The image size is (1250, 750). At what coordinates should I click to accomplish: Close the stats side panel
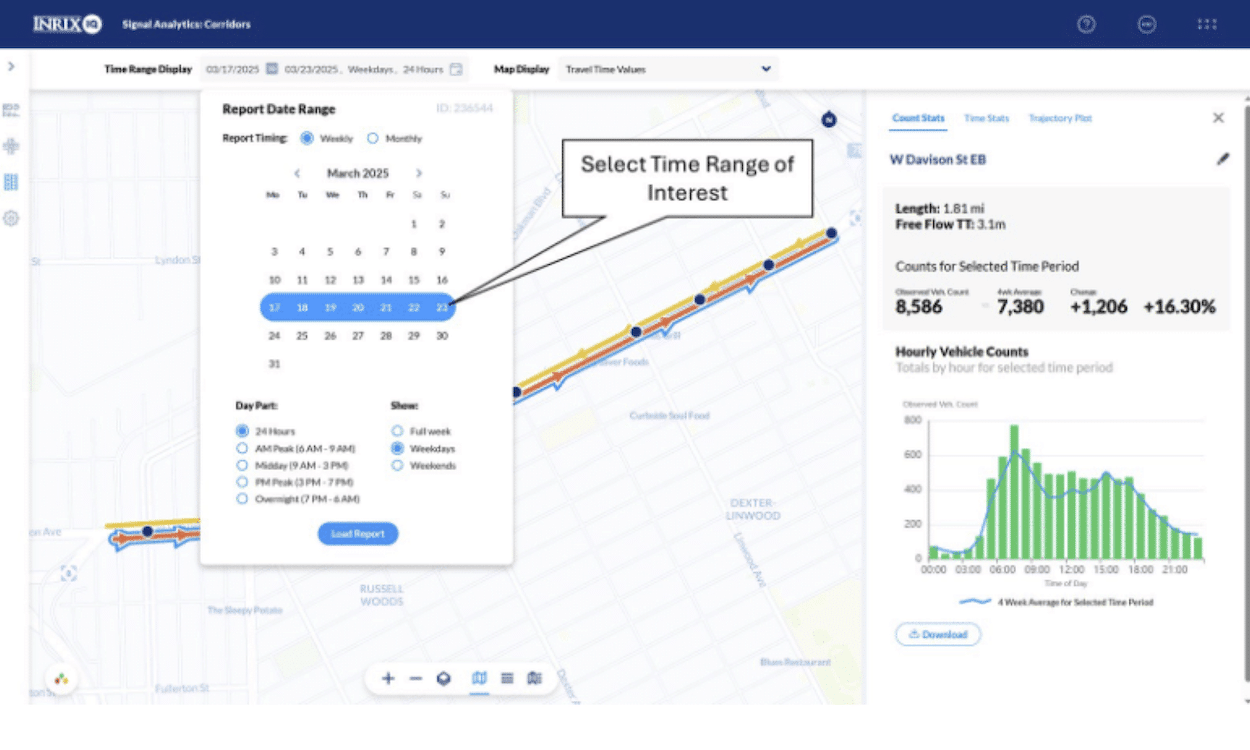pyautogui.click(x=1218, y=118)
